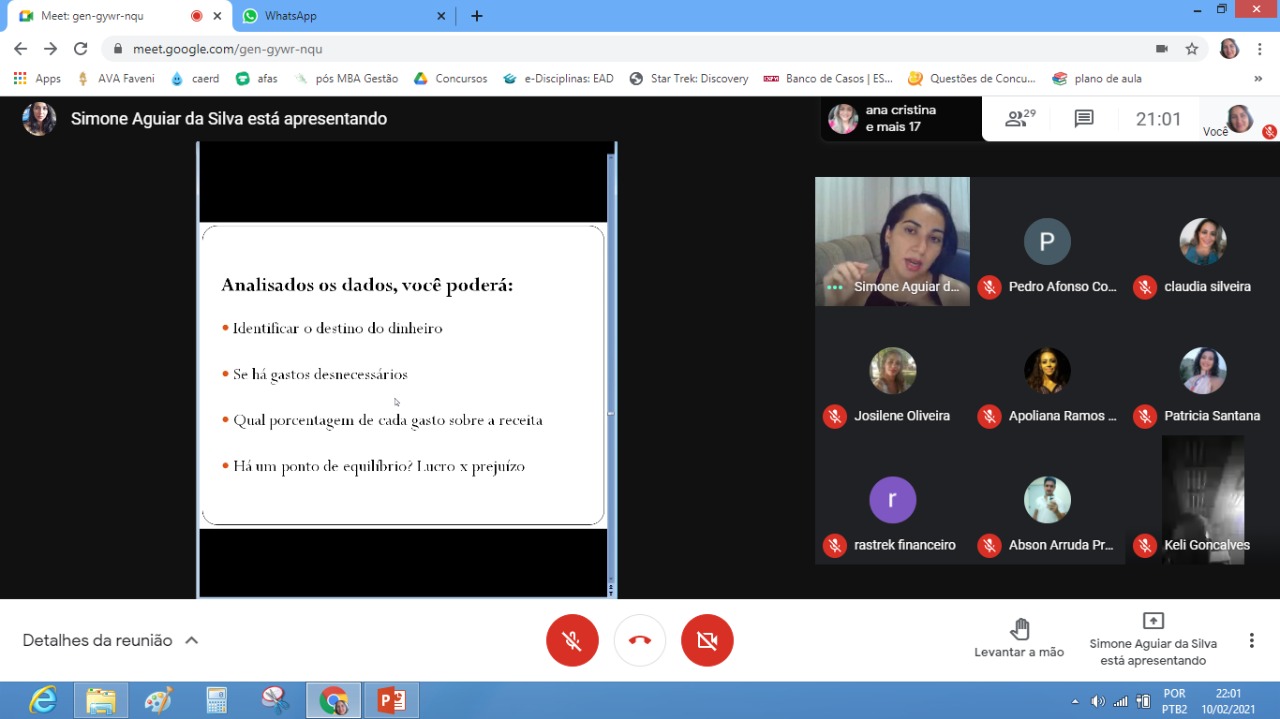1280x719 pixels.
Task: Open the meeting chat panel
Action: click(x=1084, y=119)
